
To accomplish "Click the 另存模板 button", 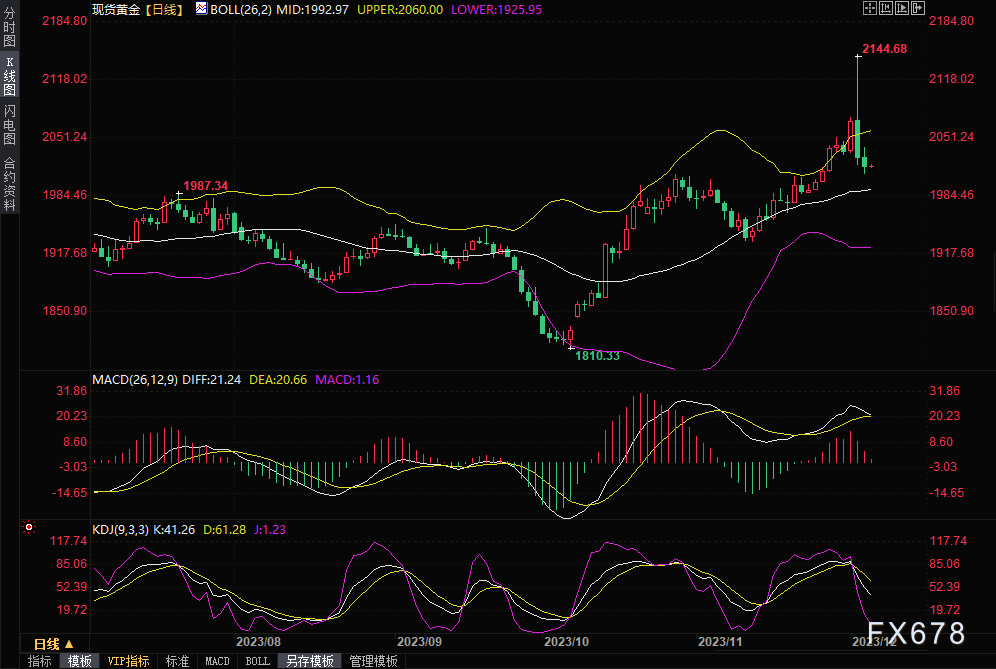I will pyautogui.click(x=310, y=661).
